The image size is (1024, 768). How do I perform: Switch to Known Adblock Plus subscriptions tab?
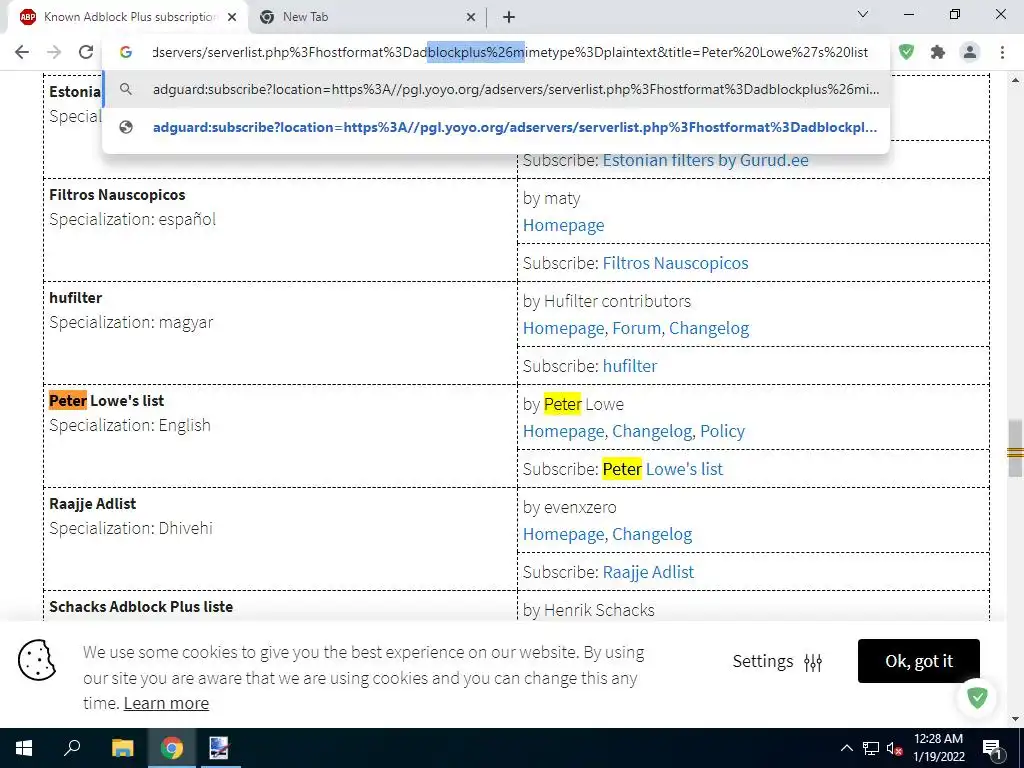[127, 18]
